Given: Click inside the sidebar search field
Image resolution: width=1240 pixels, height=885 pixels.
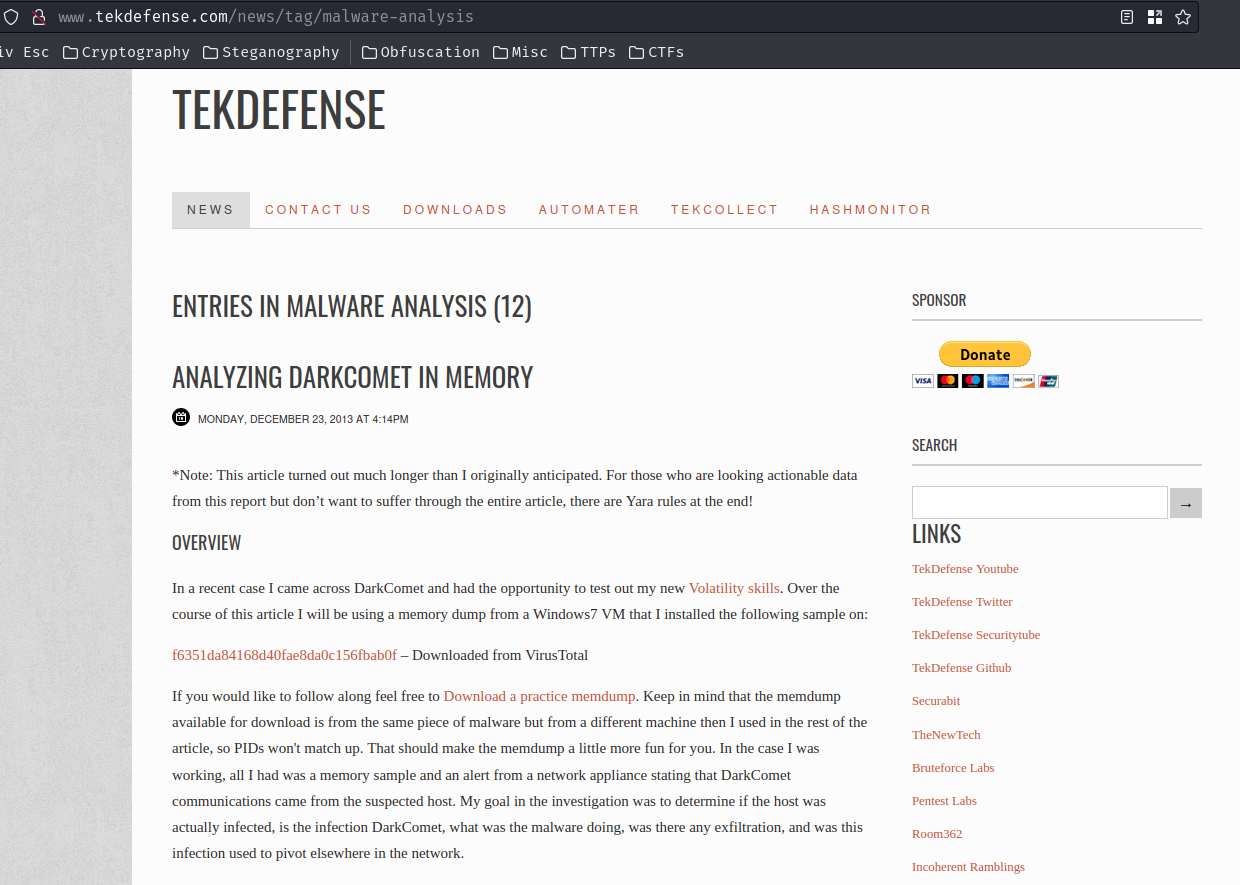Looking at the screenshot, I should (x=1040, y=503).
